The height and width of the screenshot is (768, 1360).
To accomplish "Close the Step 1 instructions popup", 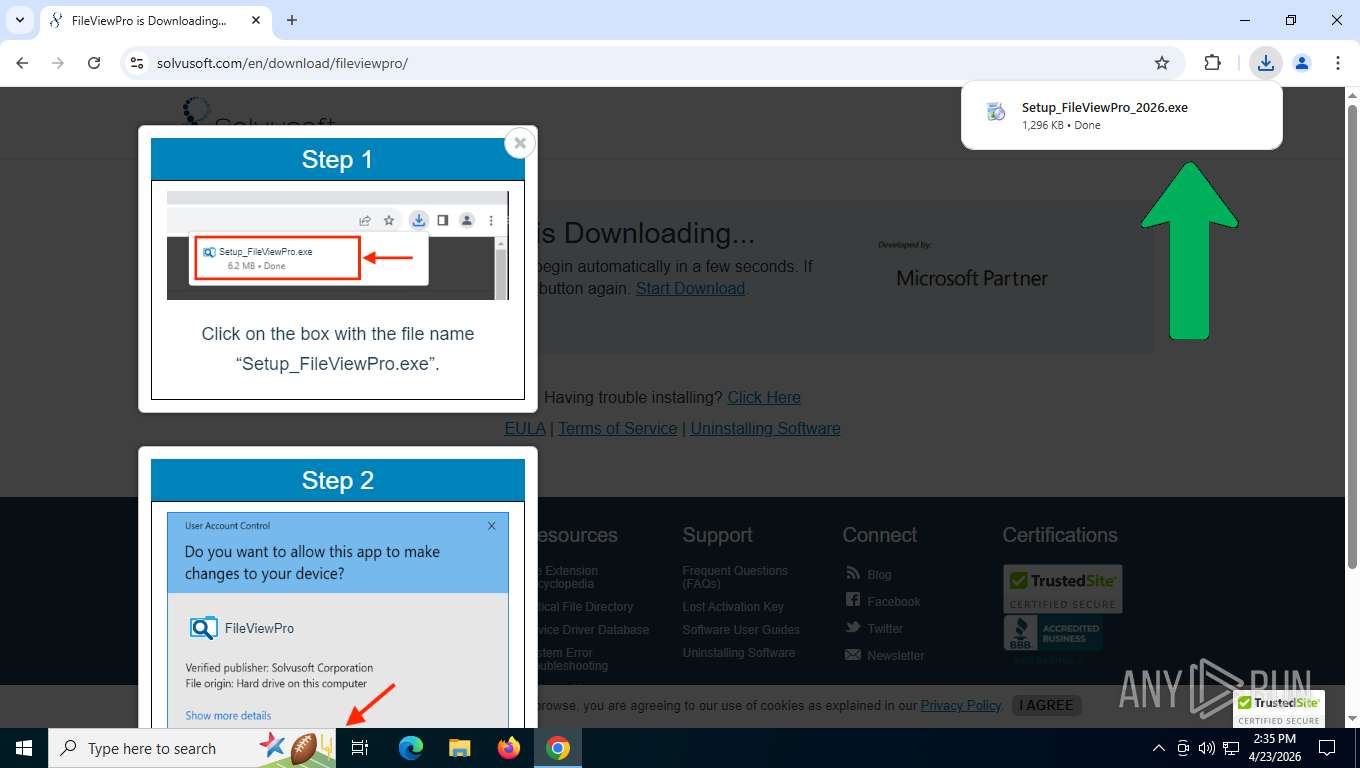I will pos(520,143).
